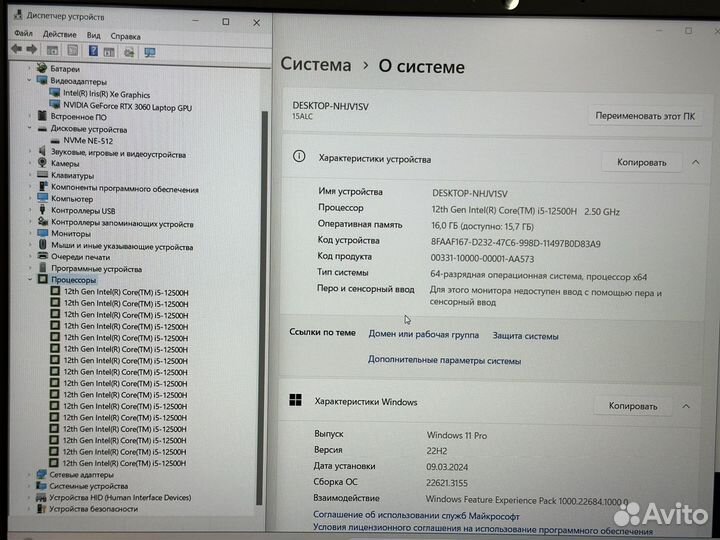Click the Переименовать этот ПК button
720x540 pixels.
tap(645, 116)
